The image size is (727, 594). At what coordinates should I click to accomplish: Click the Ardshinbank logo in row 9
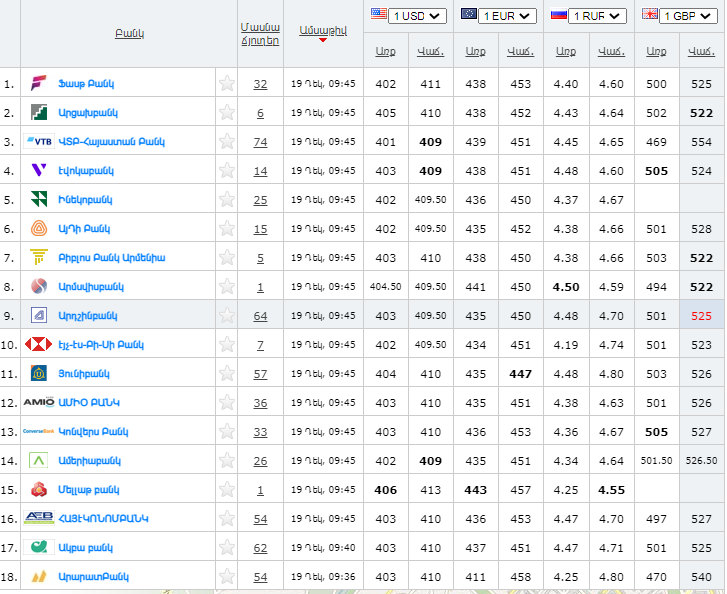point(39,315)
